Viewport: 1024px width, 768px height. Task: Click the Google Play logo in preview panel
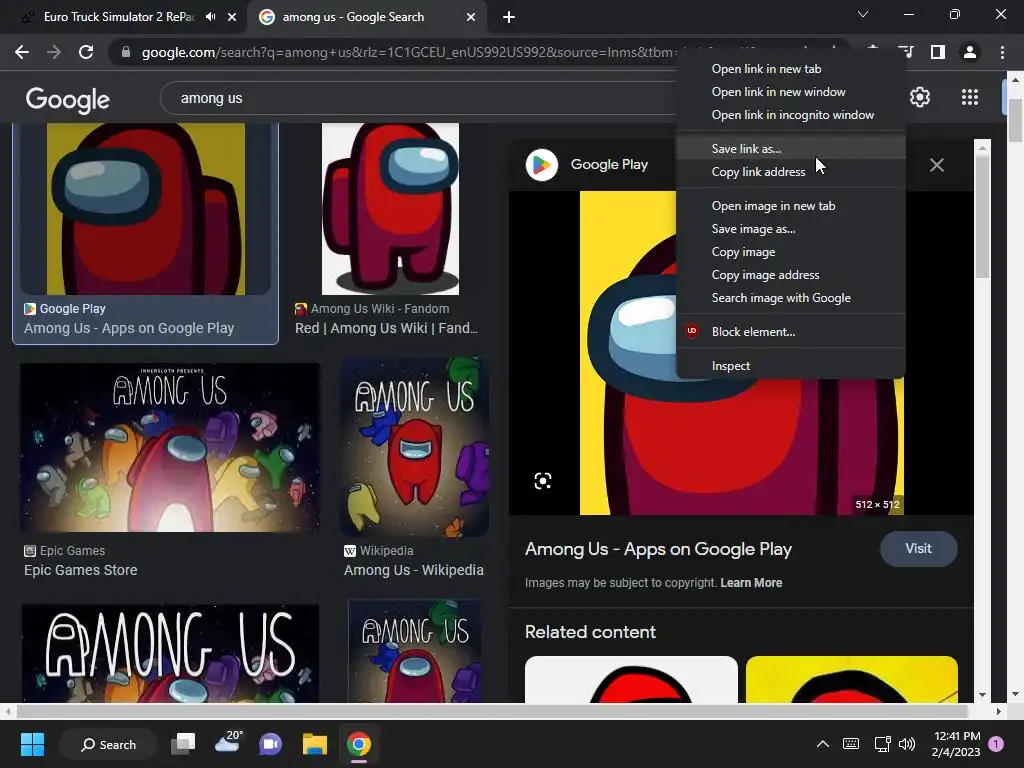(541, 165)
